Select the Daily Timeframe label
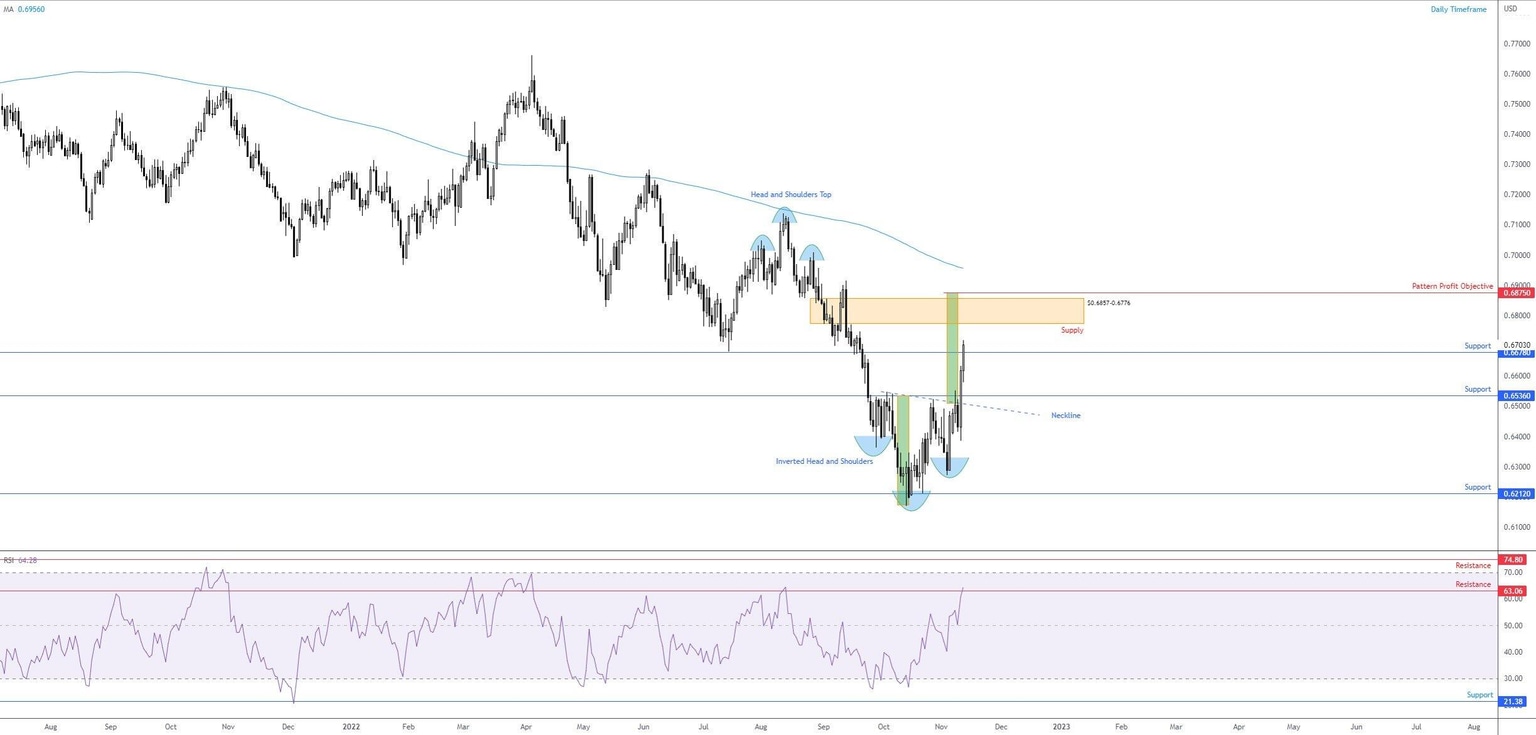The height and width of the screenshot is (735, 1536). (1458, 9)
